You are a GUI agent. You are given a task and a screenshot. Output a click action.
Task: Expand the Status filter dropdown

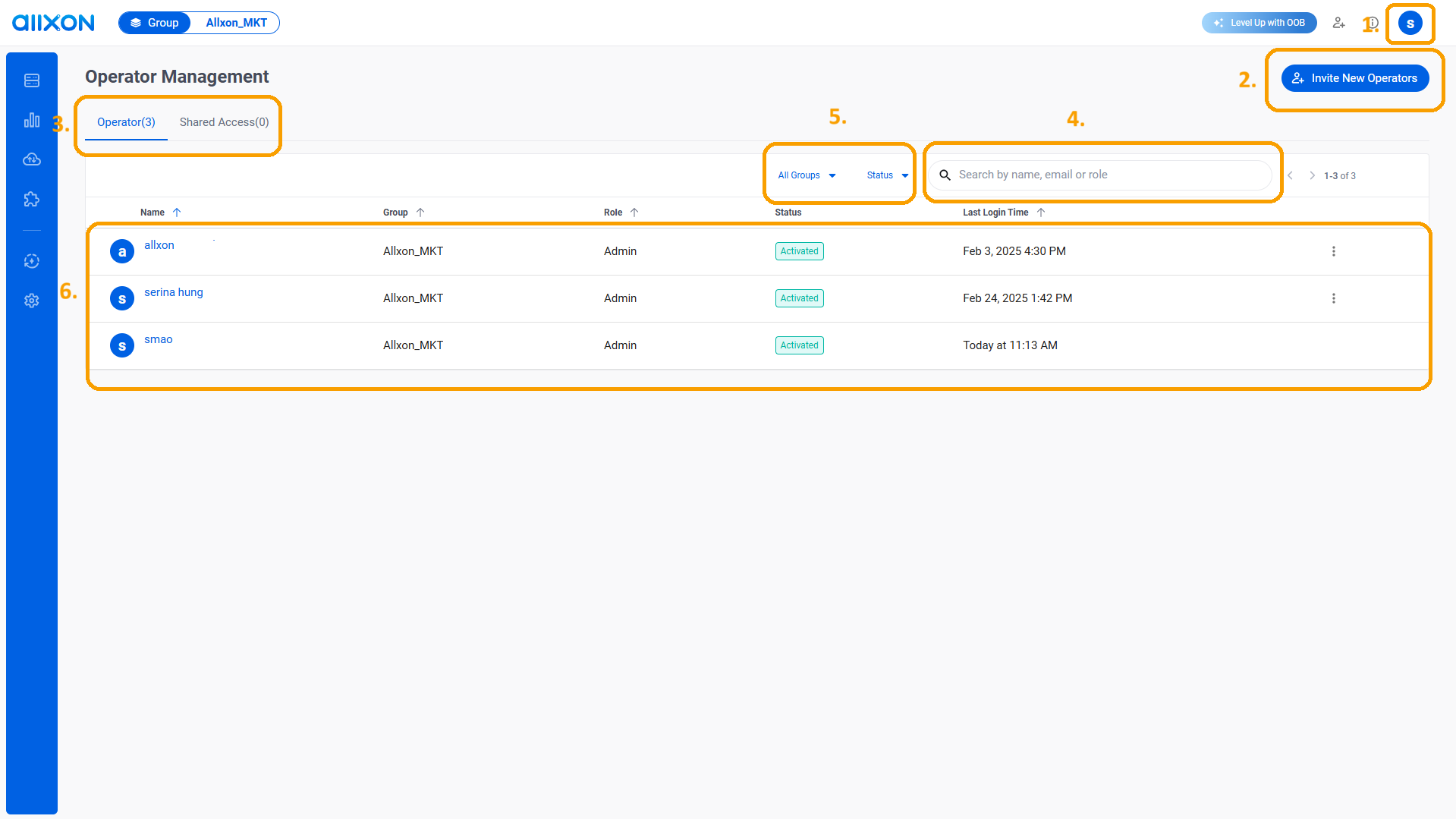coord(885,175)
